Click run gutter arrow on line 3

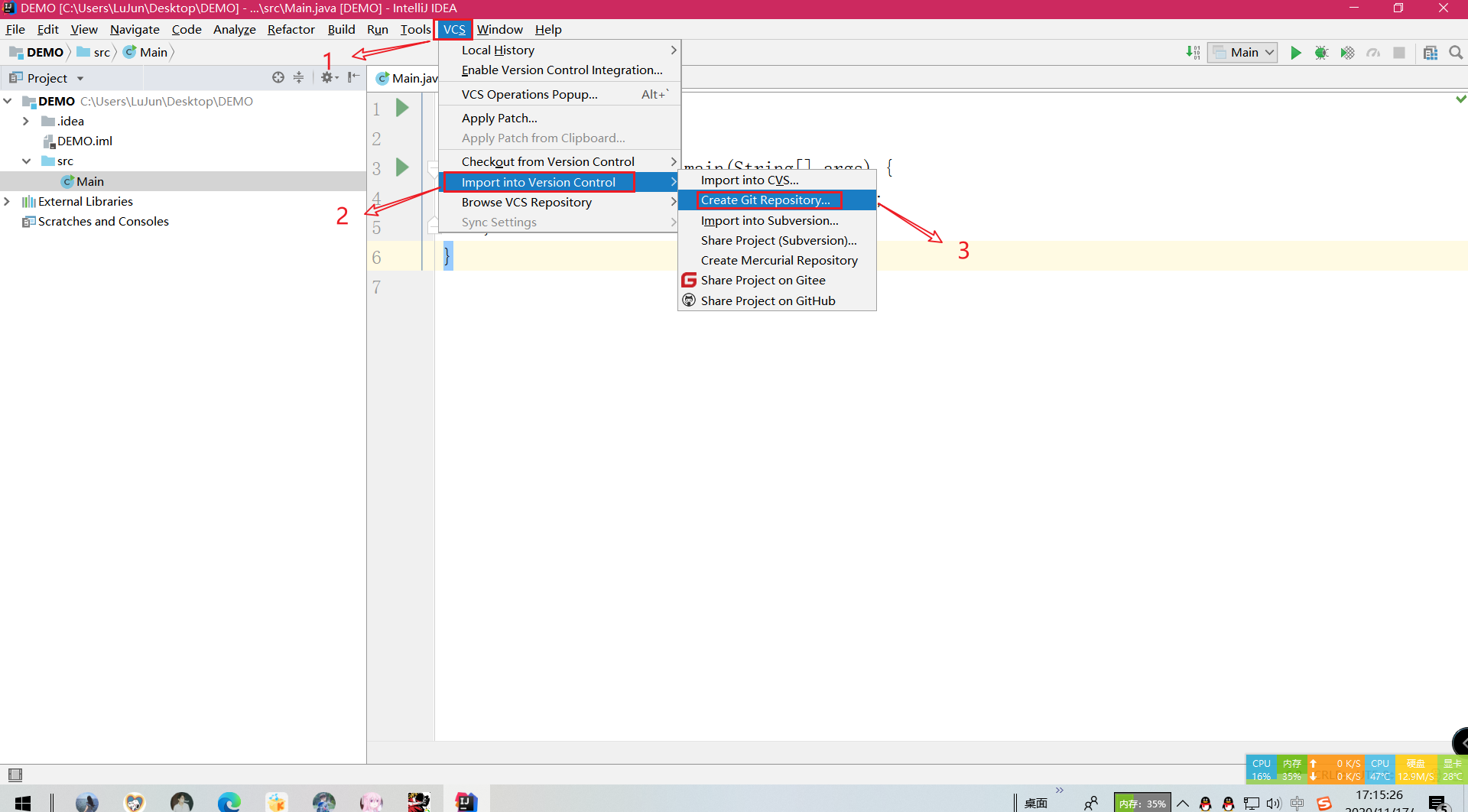tap(402, 167)
